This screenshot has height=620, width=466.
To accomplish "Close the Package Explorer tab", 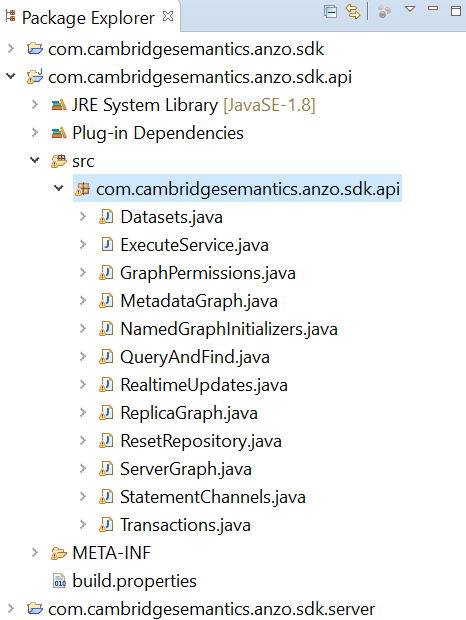I will pyautogui.click(x=168, y=16).
